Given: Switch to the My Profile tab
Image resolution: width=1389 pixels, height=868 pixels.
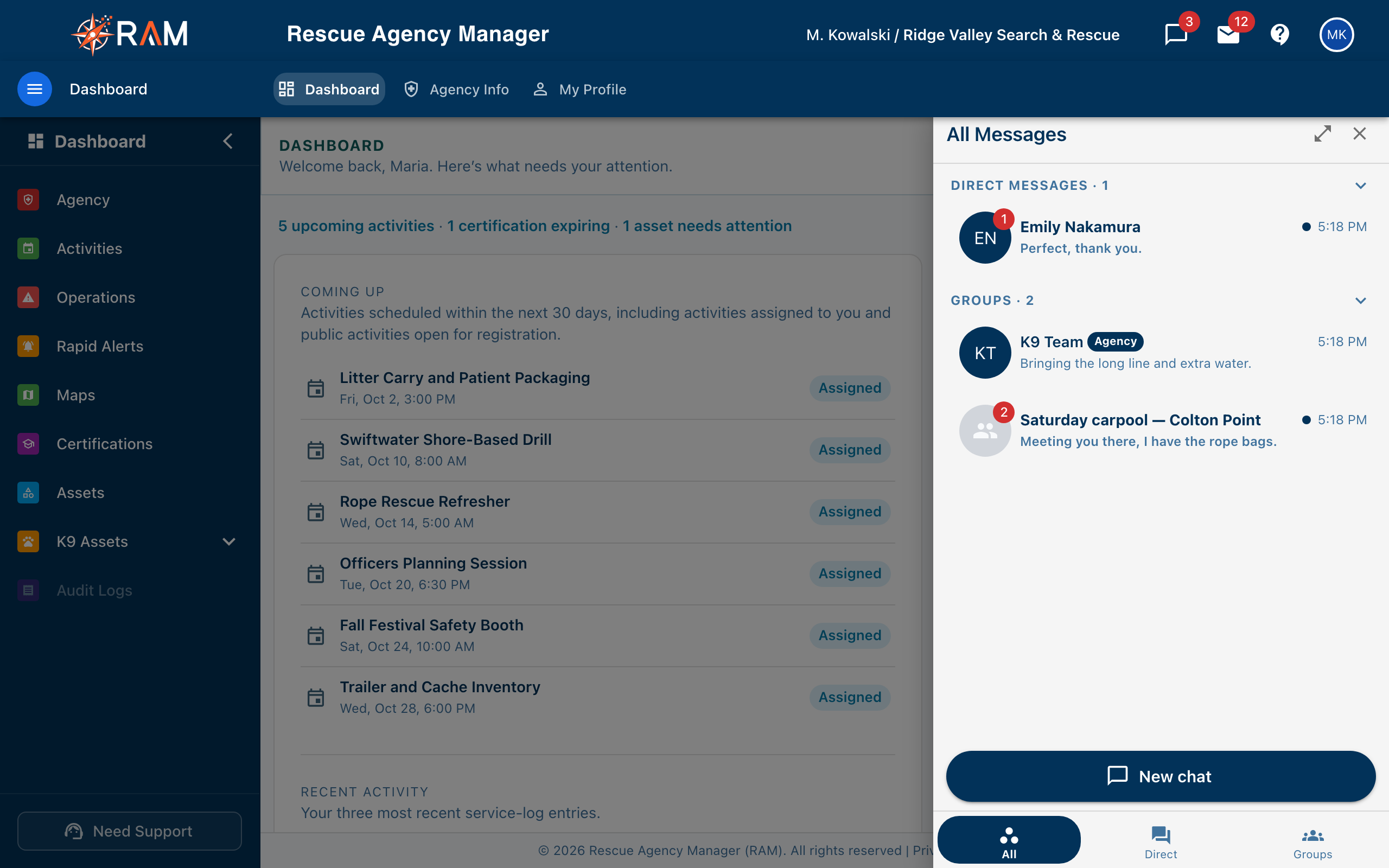Looking at the screenshot, I should (x=579, y=89).
